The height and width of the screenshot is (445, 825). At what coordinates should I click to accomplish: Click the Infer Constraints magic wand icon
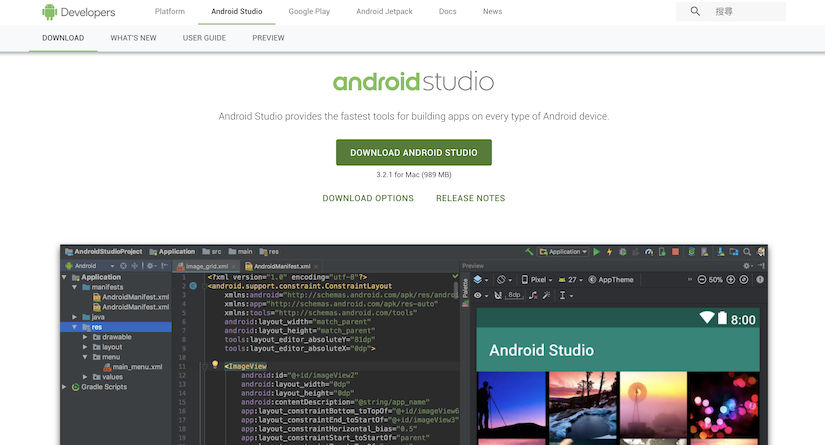(x=546, y=296)
